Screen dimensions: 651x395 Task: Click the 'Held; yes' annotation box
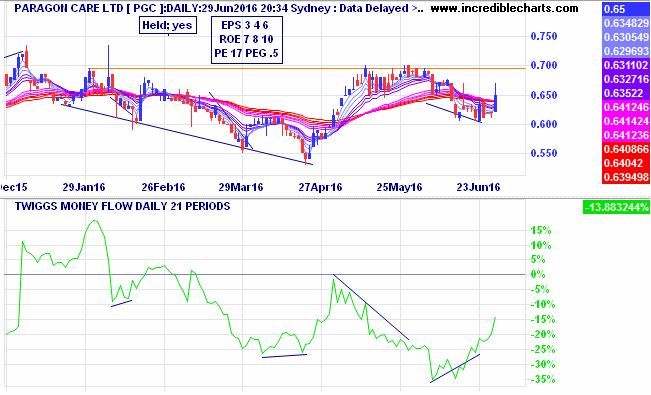(168, 25)
